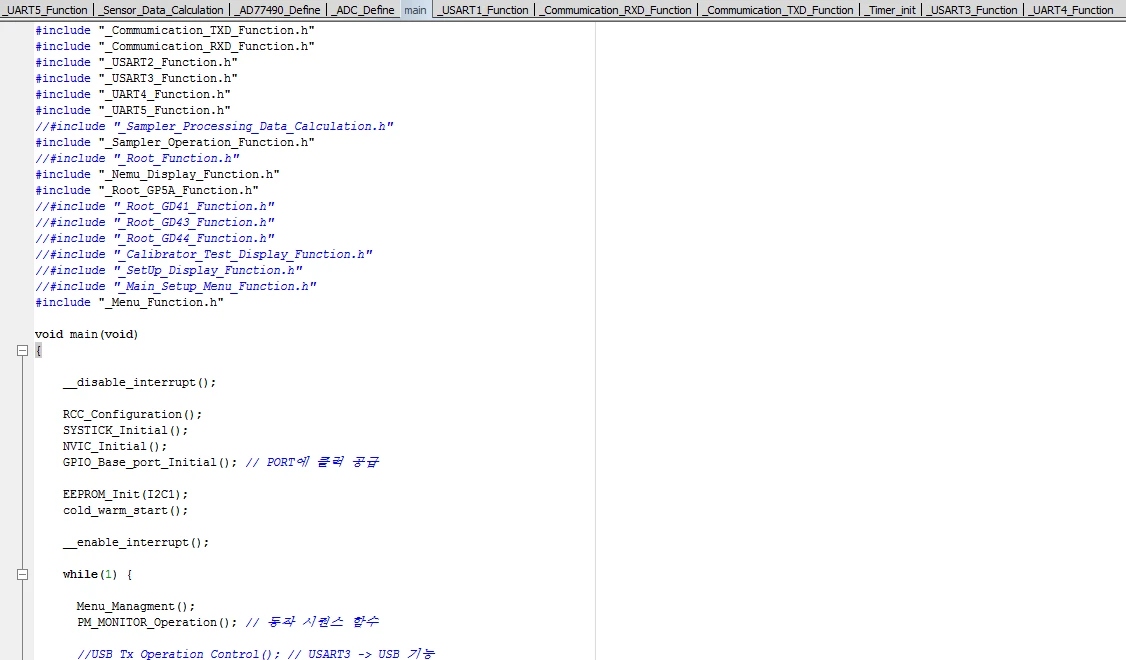Screen dimensions: 1126x660
Task: Click the commented _Root_GD41_Function.h include
Action: tap(154, 207)
